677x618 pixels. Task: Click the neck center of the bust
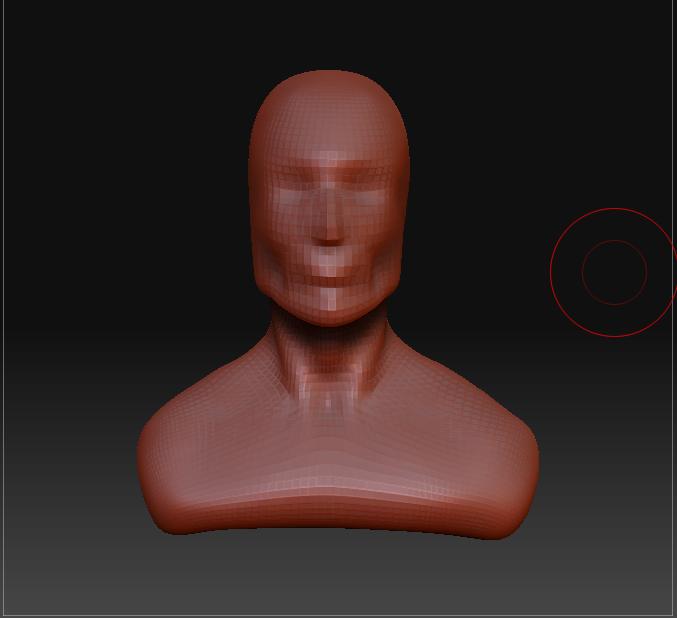pyautogui.click(x=329, y=358)
